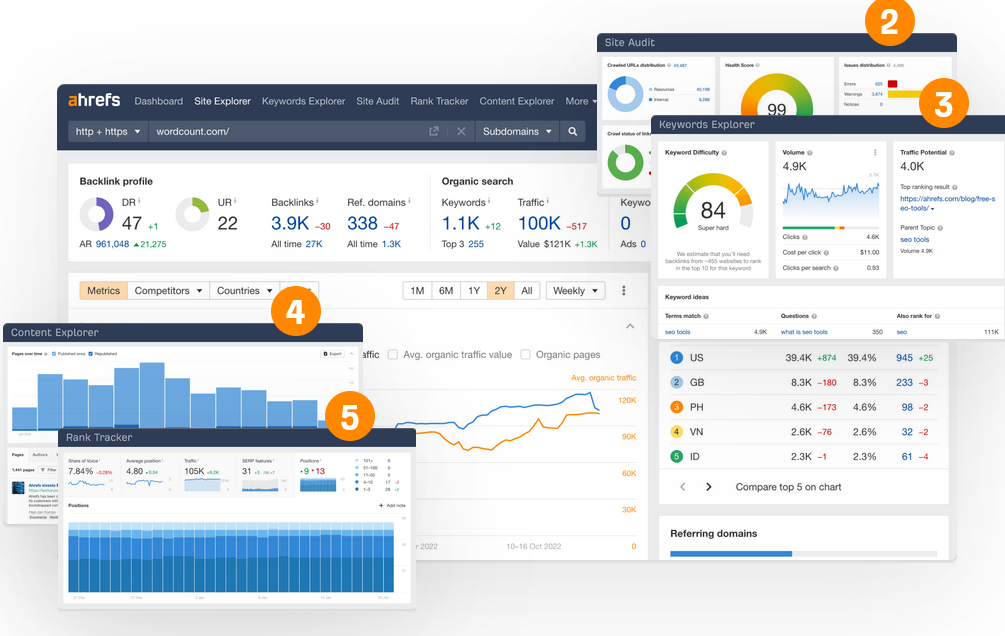Image resolution: width=1005 pixels, height=636 pixels.
Task: Click 'what is seo tools' question link
Action: pos(804,332)
